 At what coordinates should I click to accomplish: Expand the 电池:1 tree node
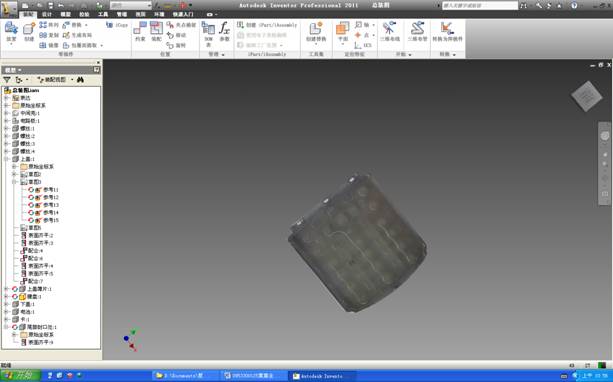[6, 312]
